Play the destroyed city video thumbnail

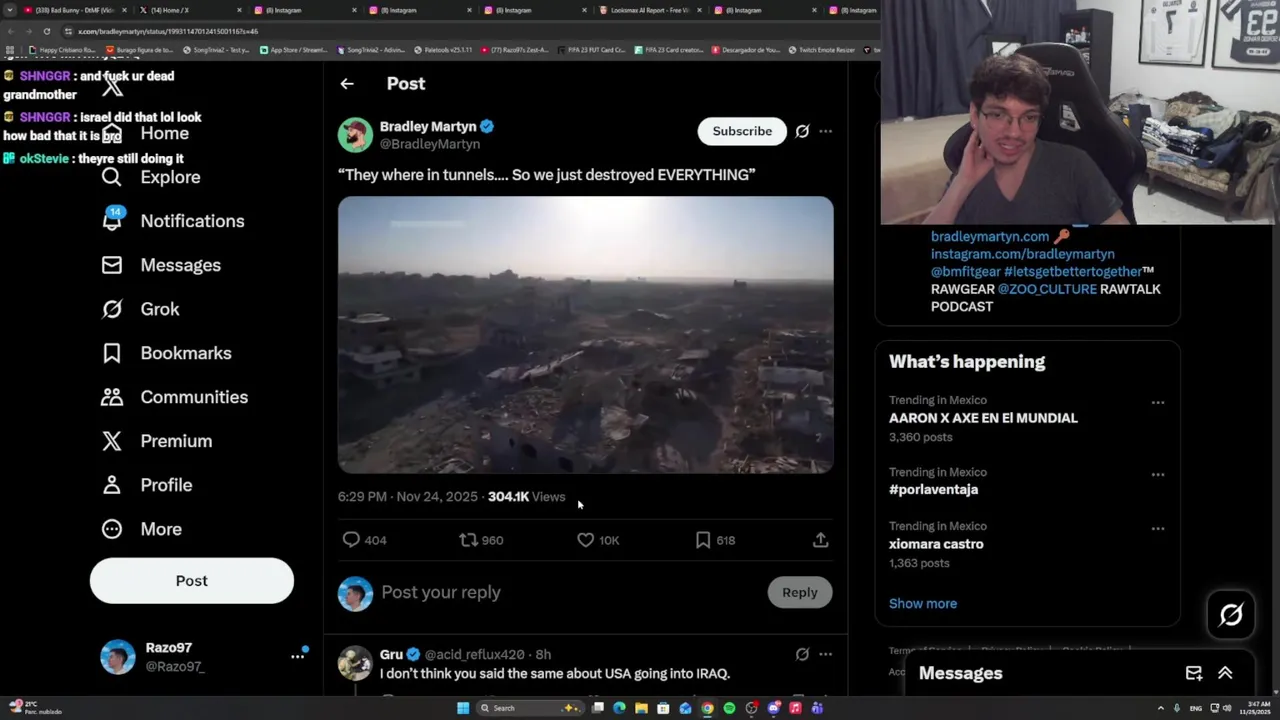[585, 334]
